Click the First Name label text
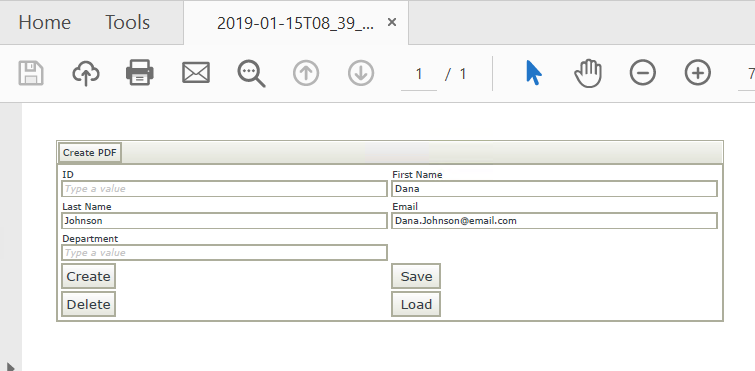The width and height of the screenshot is (755, 371). (417, 175)
